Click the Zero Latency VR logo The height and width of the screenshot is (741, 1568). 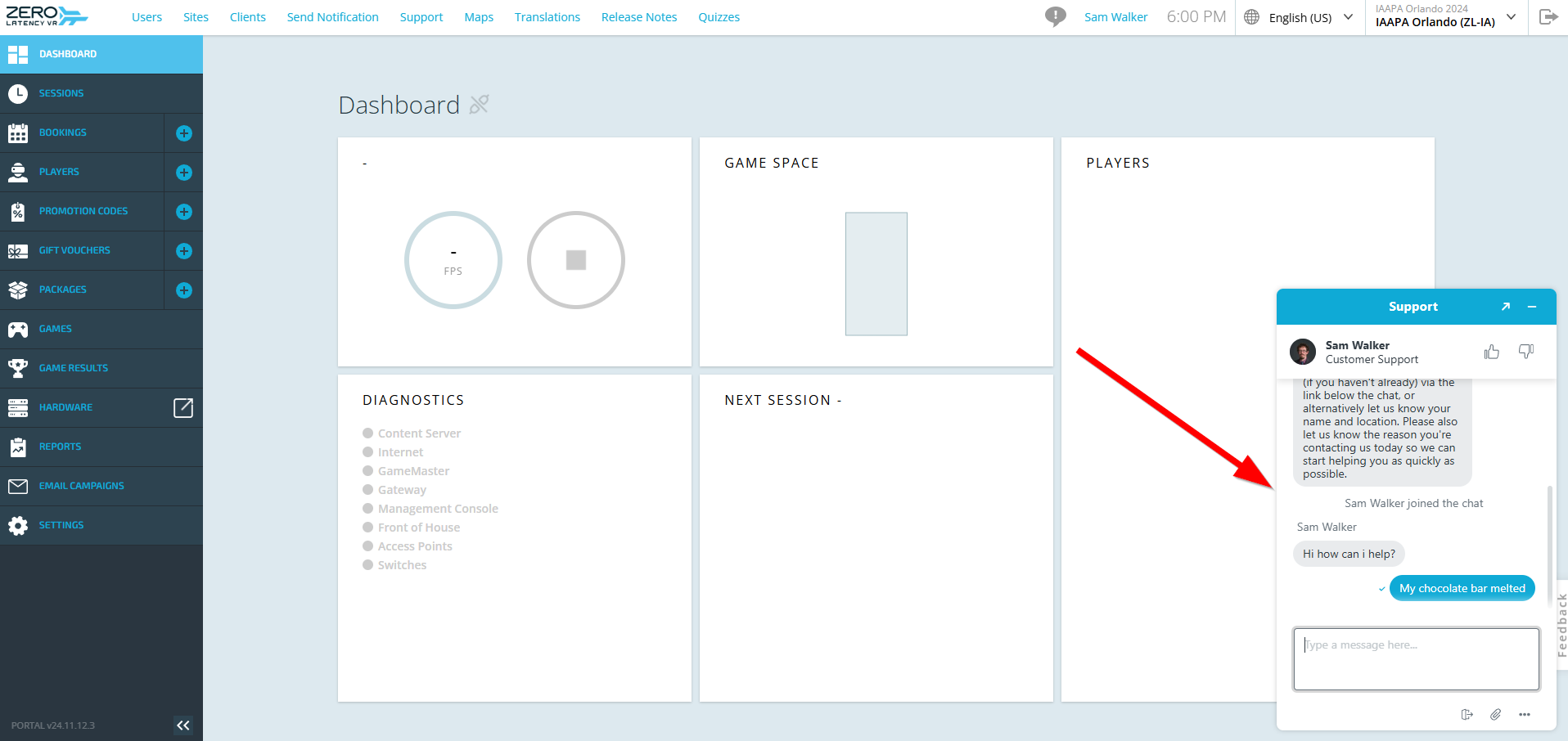[x=47, y=16]
